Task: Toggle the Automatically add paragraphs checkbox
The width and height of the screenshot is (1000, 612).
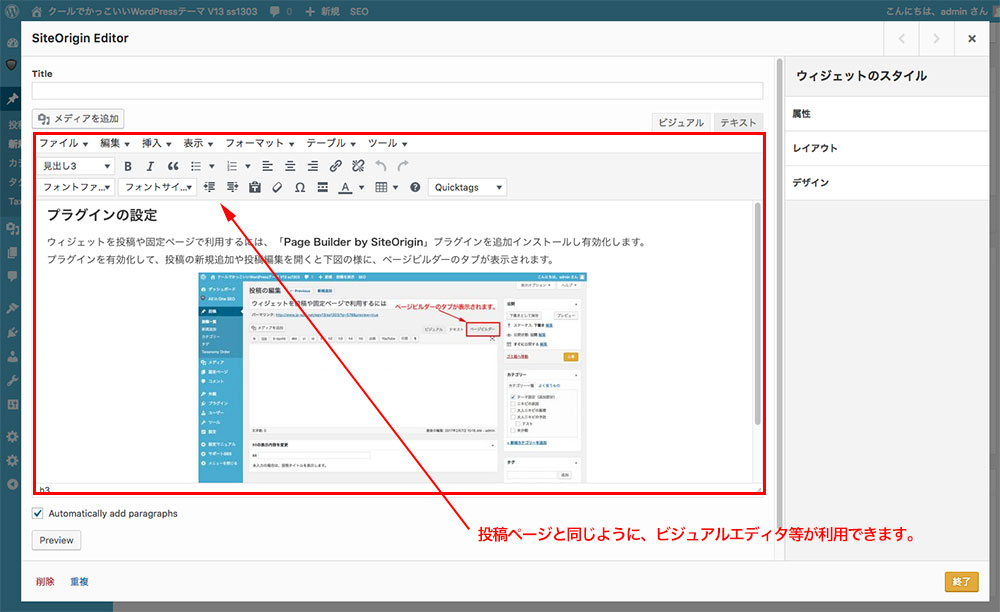Action: (38, 513)
